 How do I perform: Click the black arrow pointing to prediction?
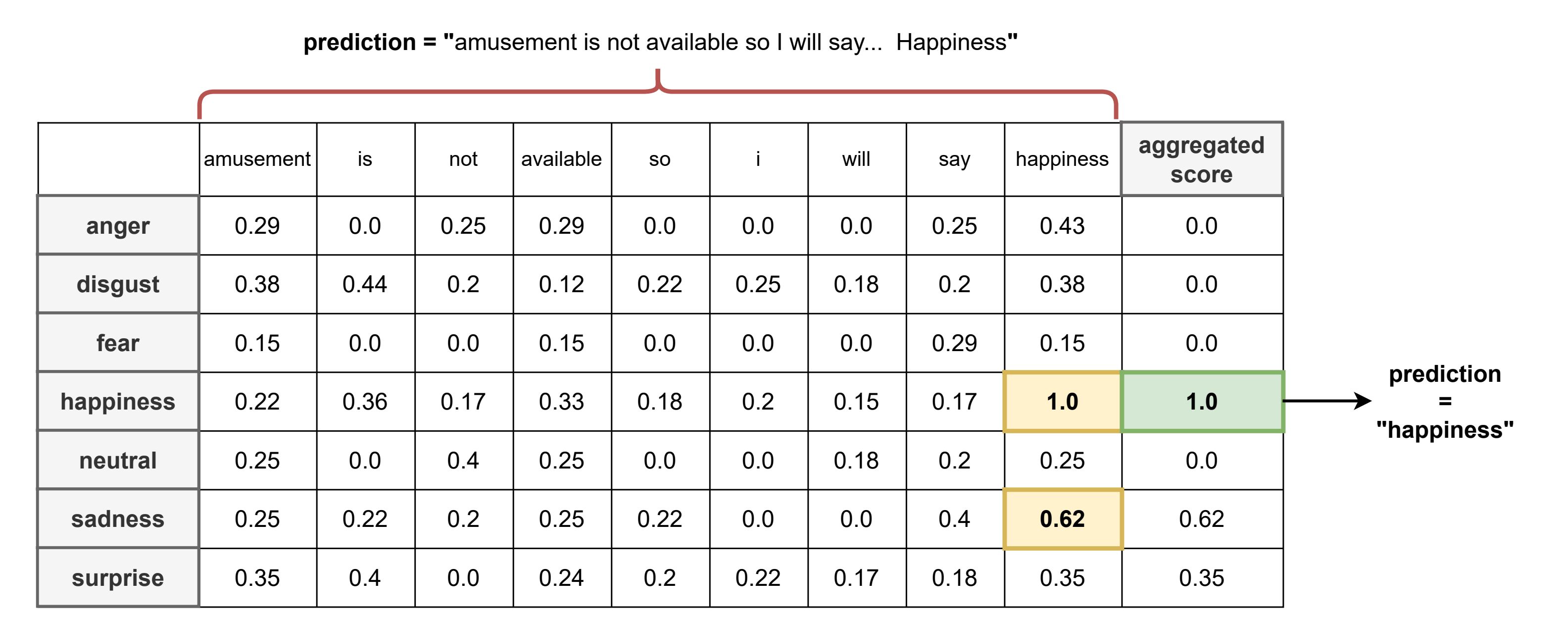click(1327, 401)
